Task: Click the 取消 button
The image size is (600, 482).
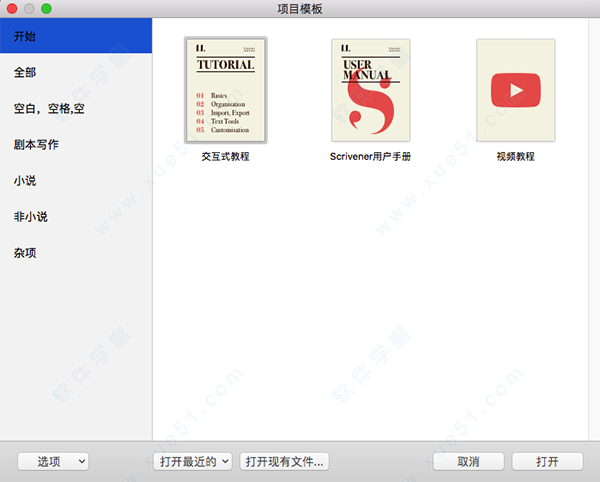Action: tap(468, 461)
